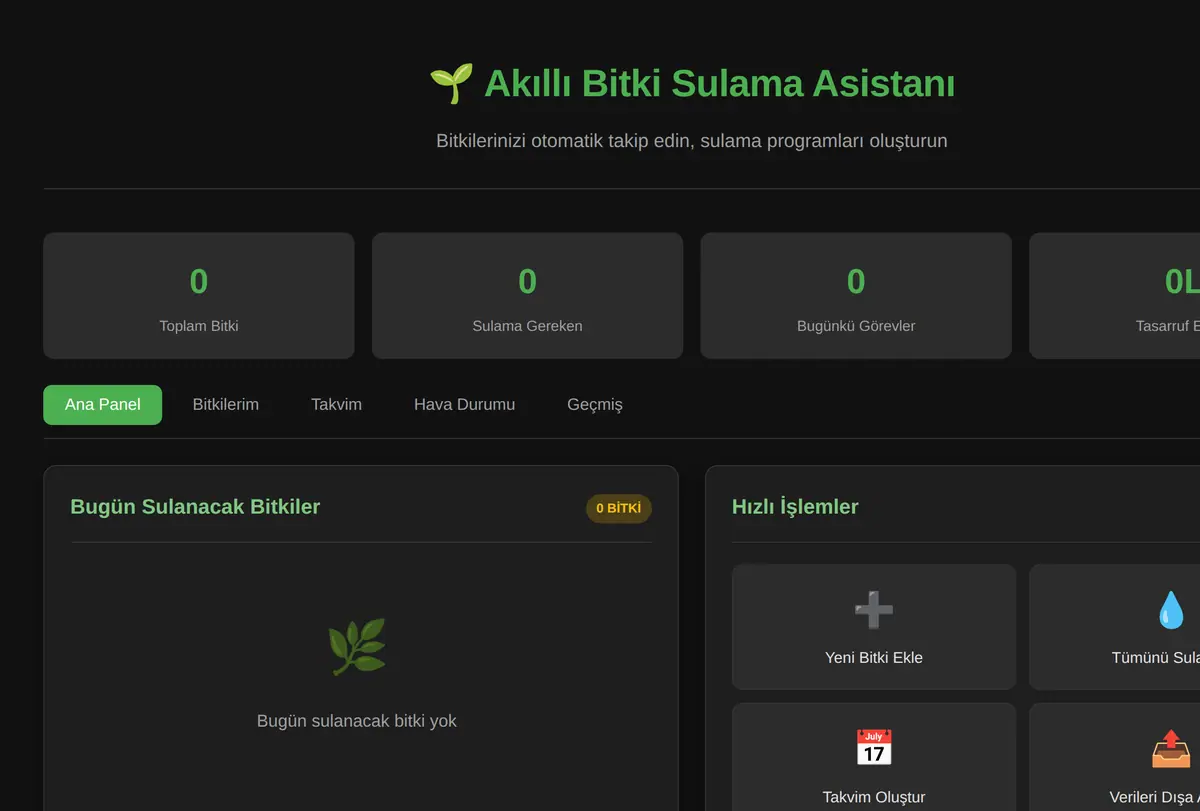Click the Sulama Gereken stat card

pyautogui.click(x=527, y=296)
